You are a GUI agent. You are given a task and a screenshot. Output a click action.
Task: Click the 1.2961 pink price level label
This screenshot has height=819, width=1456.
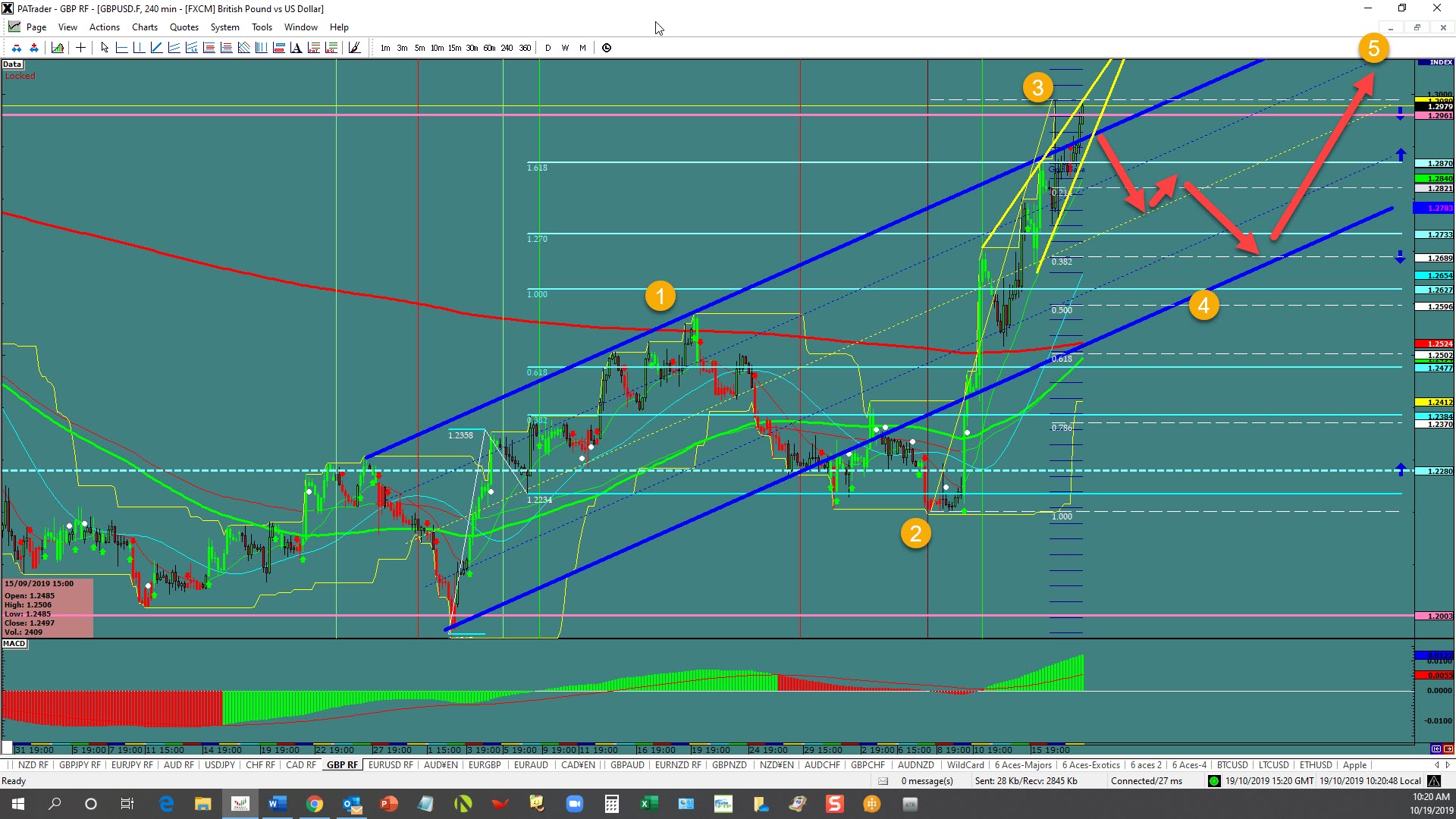tap(1434, 116)
